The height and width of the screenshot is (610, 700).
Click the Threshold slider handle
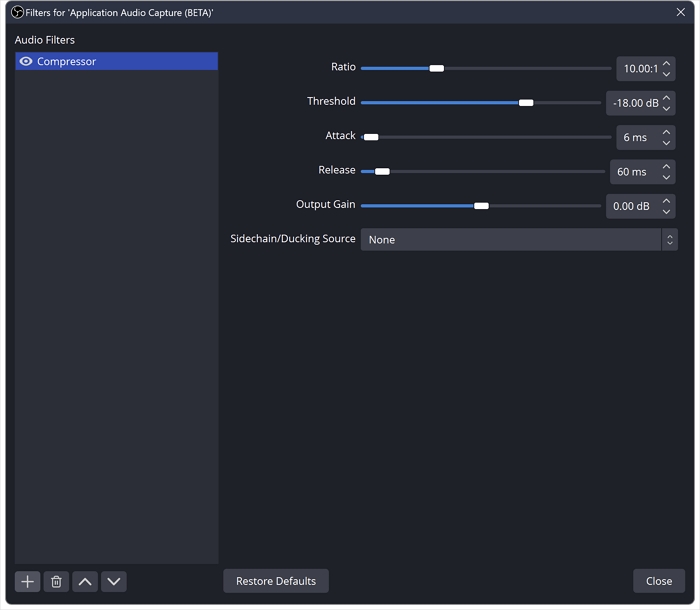(x=526, y=102)
